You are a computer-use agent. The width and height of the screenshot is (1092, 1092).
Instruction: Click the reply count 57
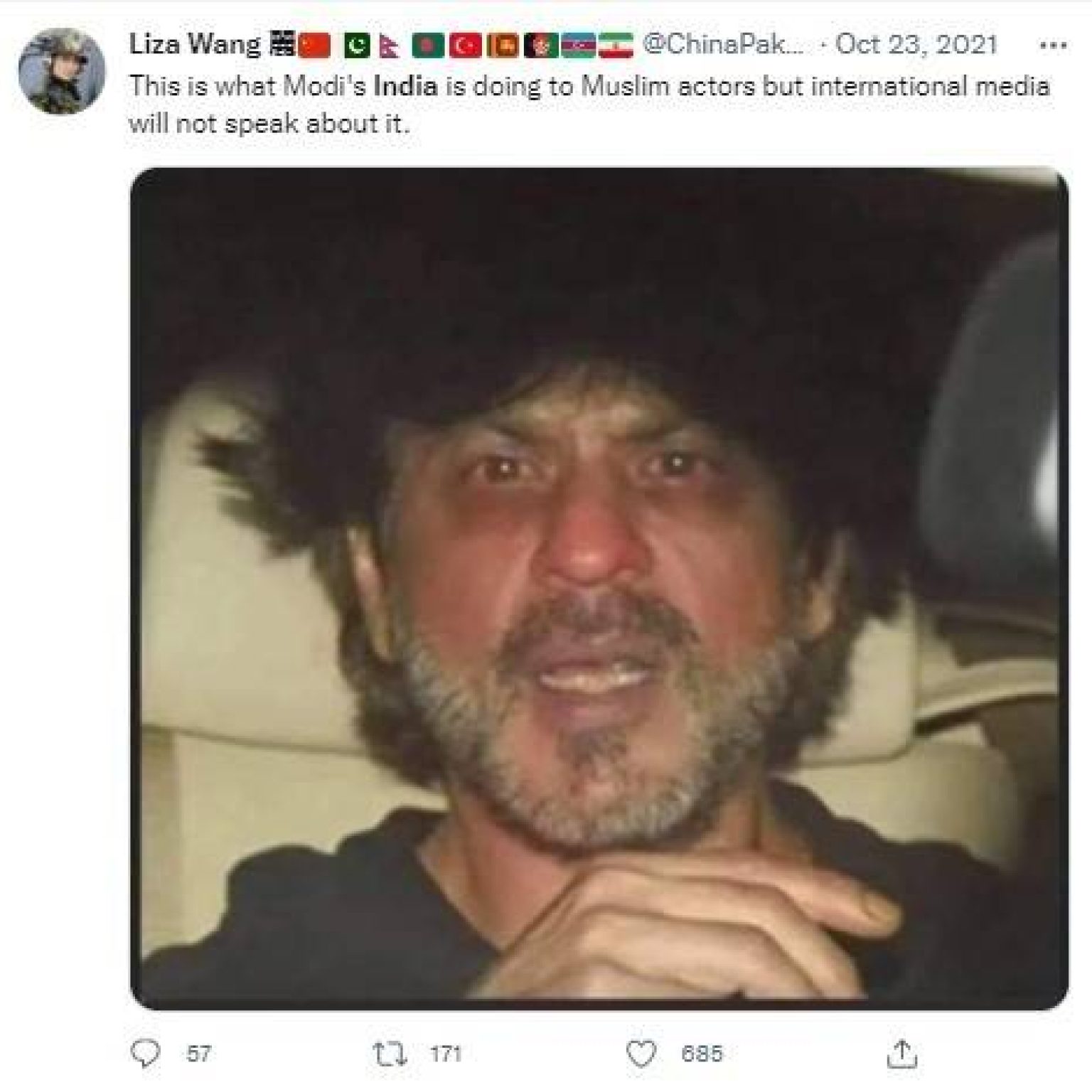point(199,1053)
